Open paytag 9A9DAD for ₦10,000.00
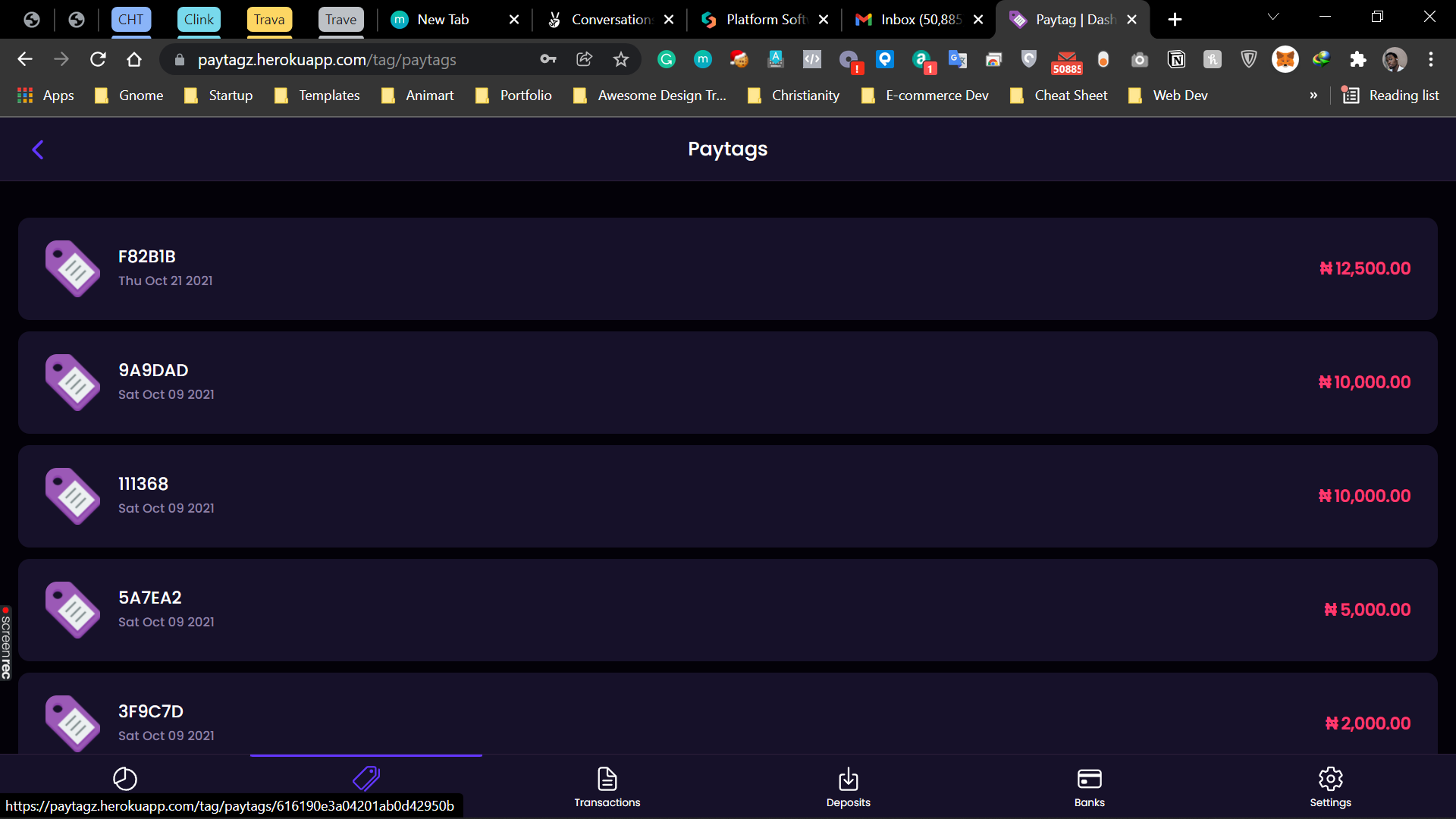The image size is (1456, 819). point(728,382)
